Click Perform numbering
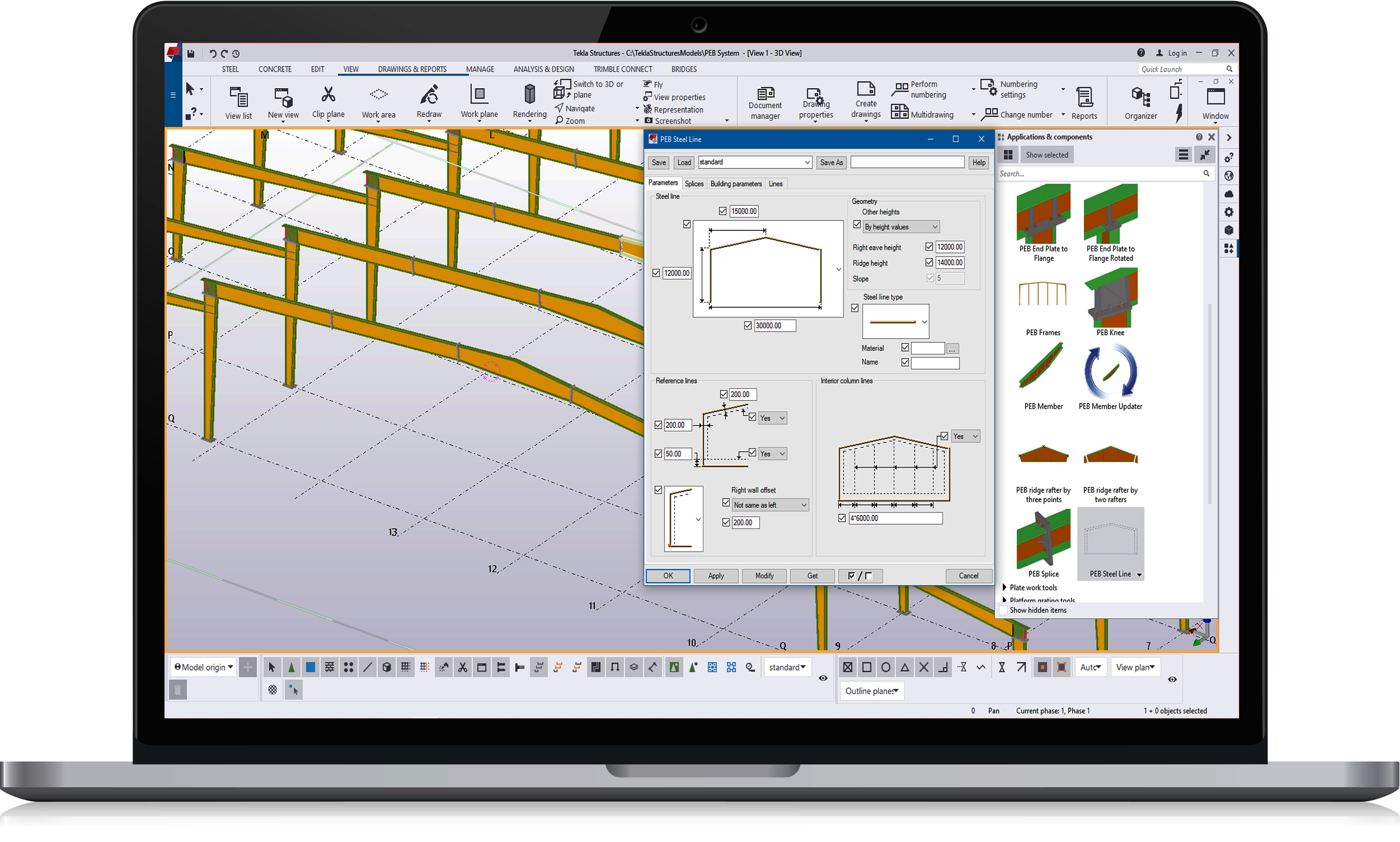The height and width of the screenshot is (842, 1400). [x=921, y=89]
